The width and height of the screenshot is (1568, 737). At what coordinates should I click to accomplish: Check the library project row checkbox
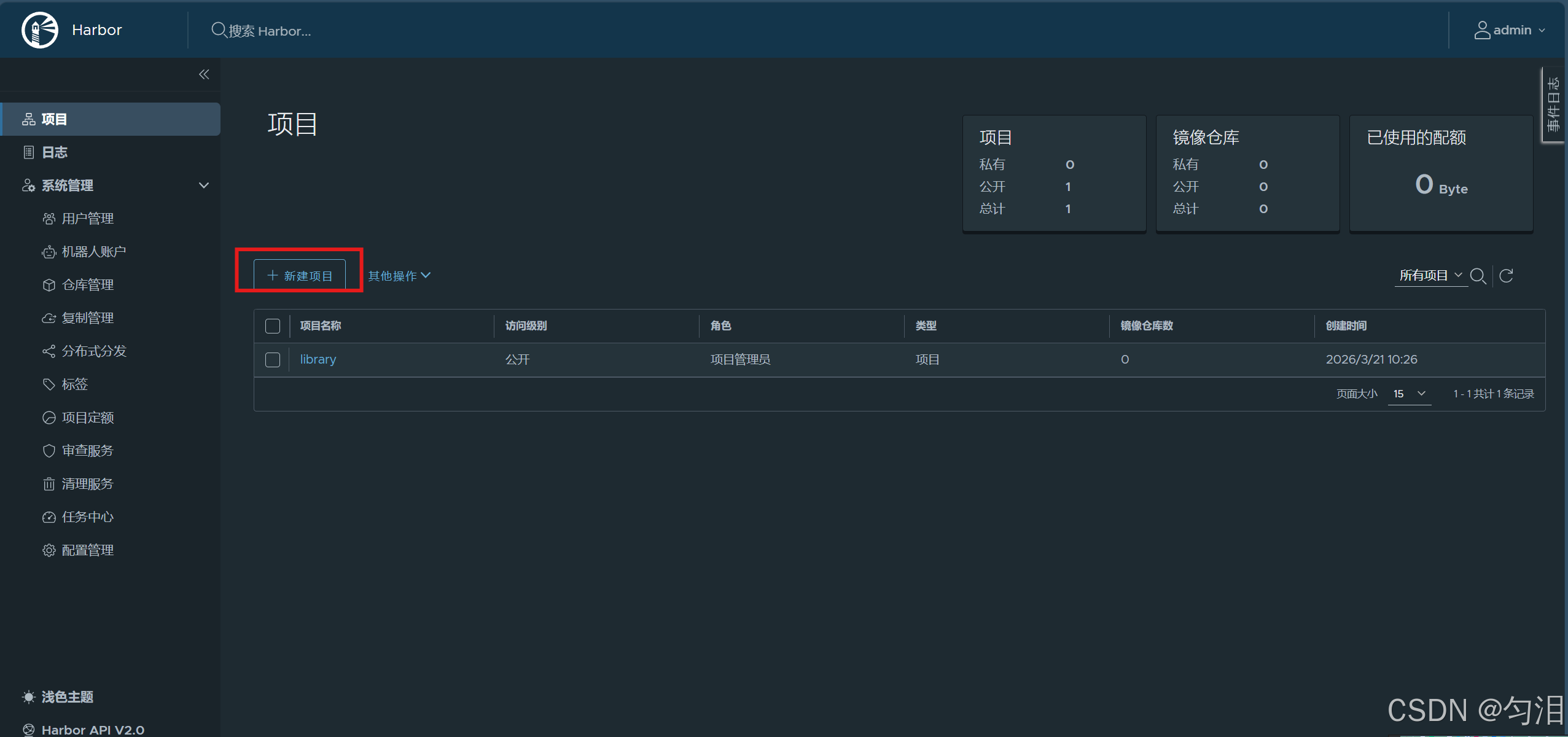[273, 360]
